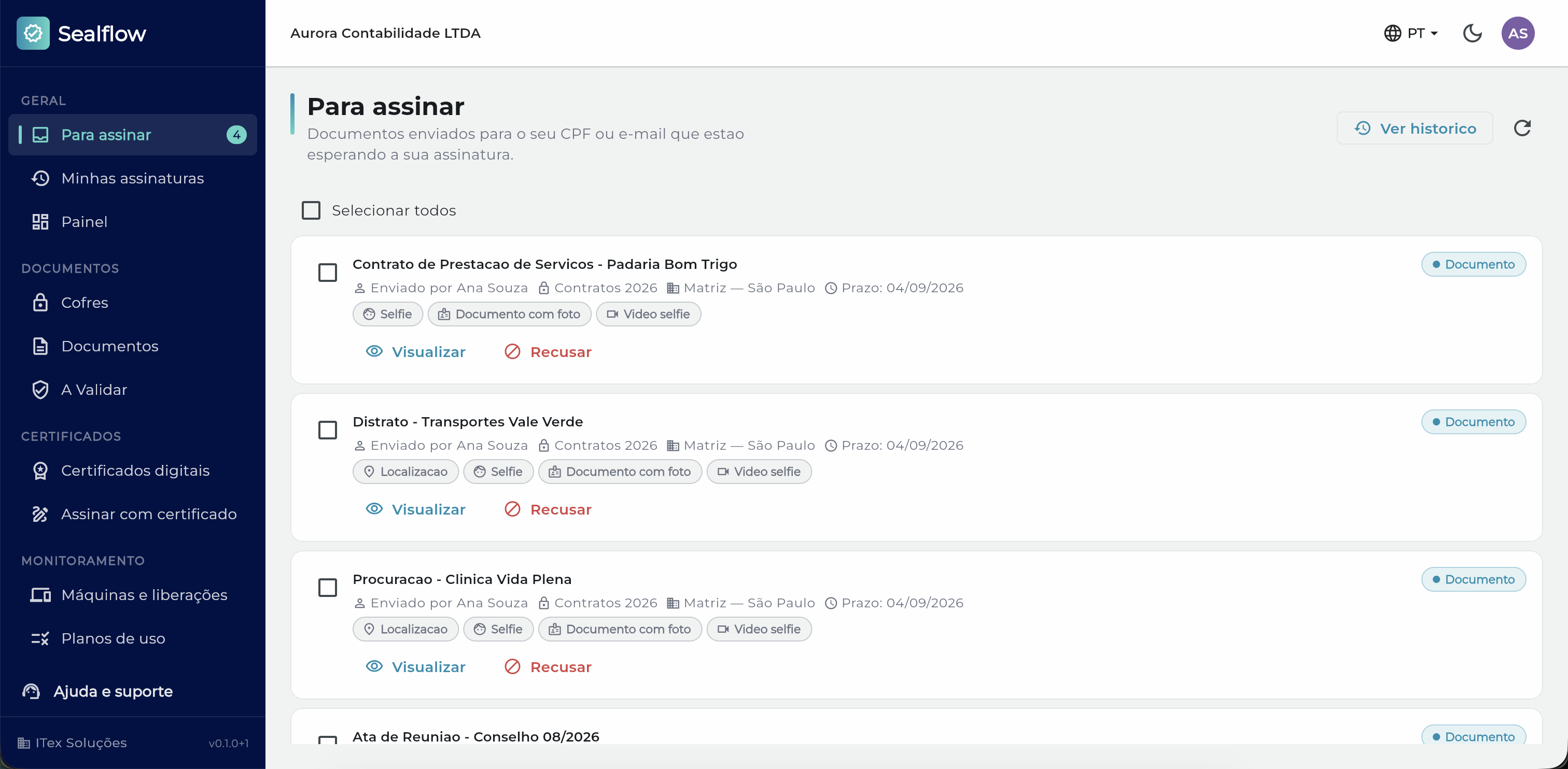Visualizar the Padaria Bom Trigo contract
The image size is (1568, 769).
pyautogui.click(x=415, y=352)
